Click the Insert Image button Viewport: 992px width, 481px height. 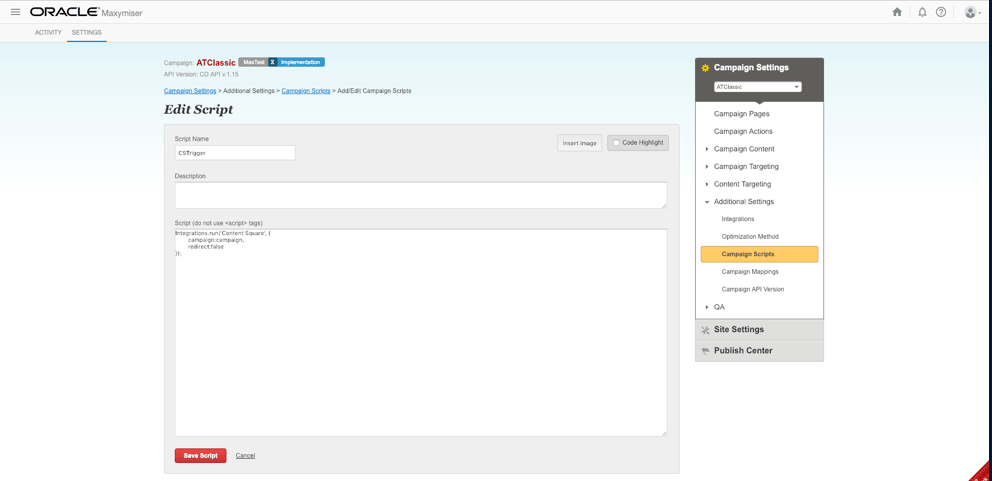coord(580,143)
